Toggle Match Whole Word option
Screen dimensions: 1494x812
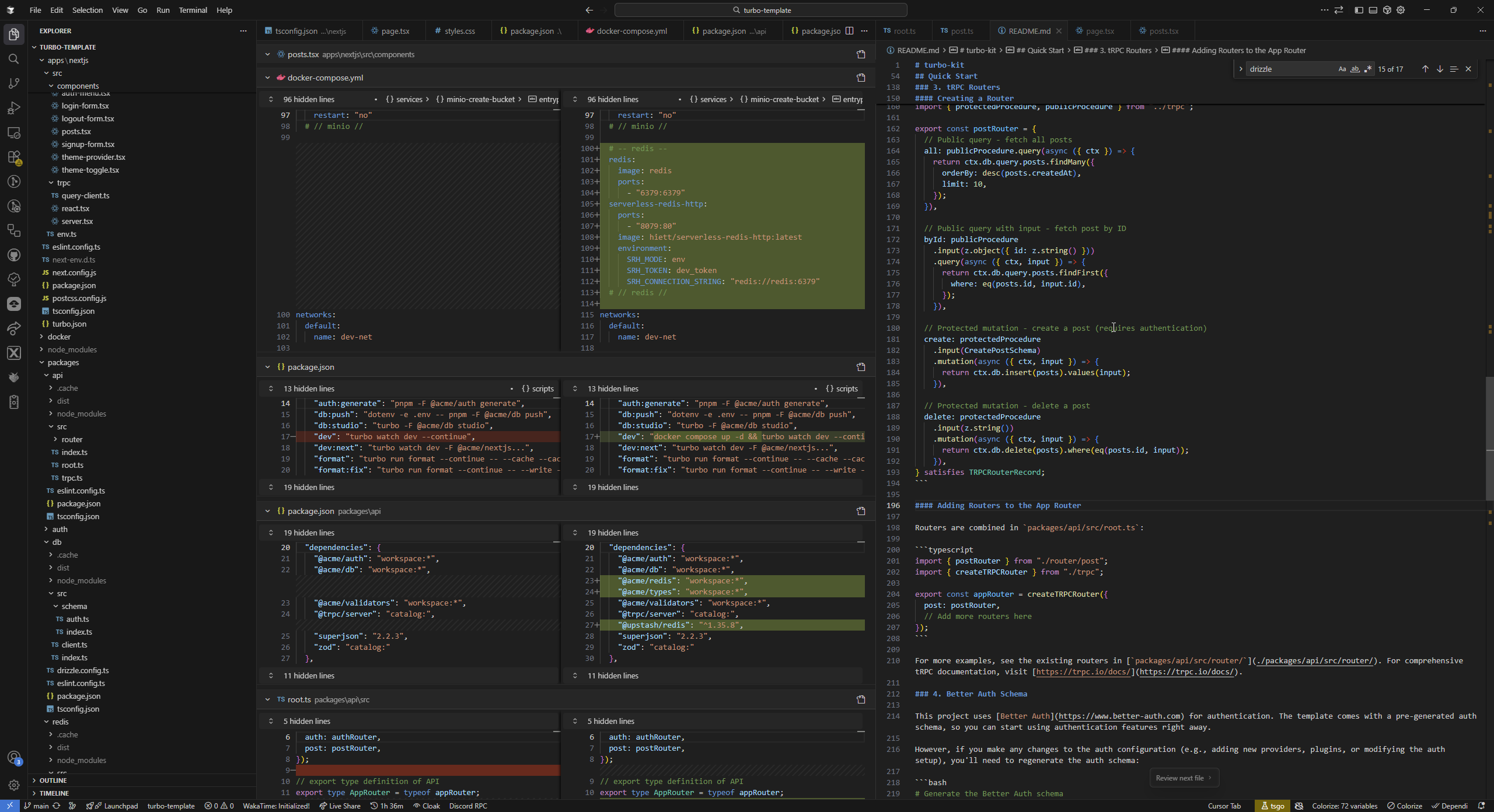(1355, 69)
